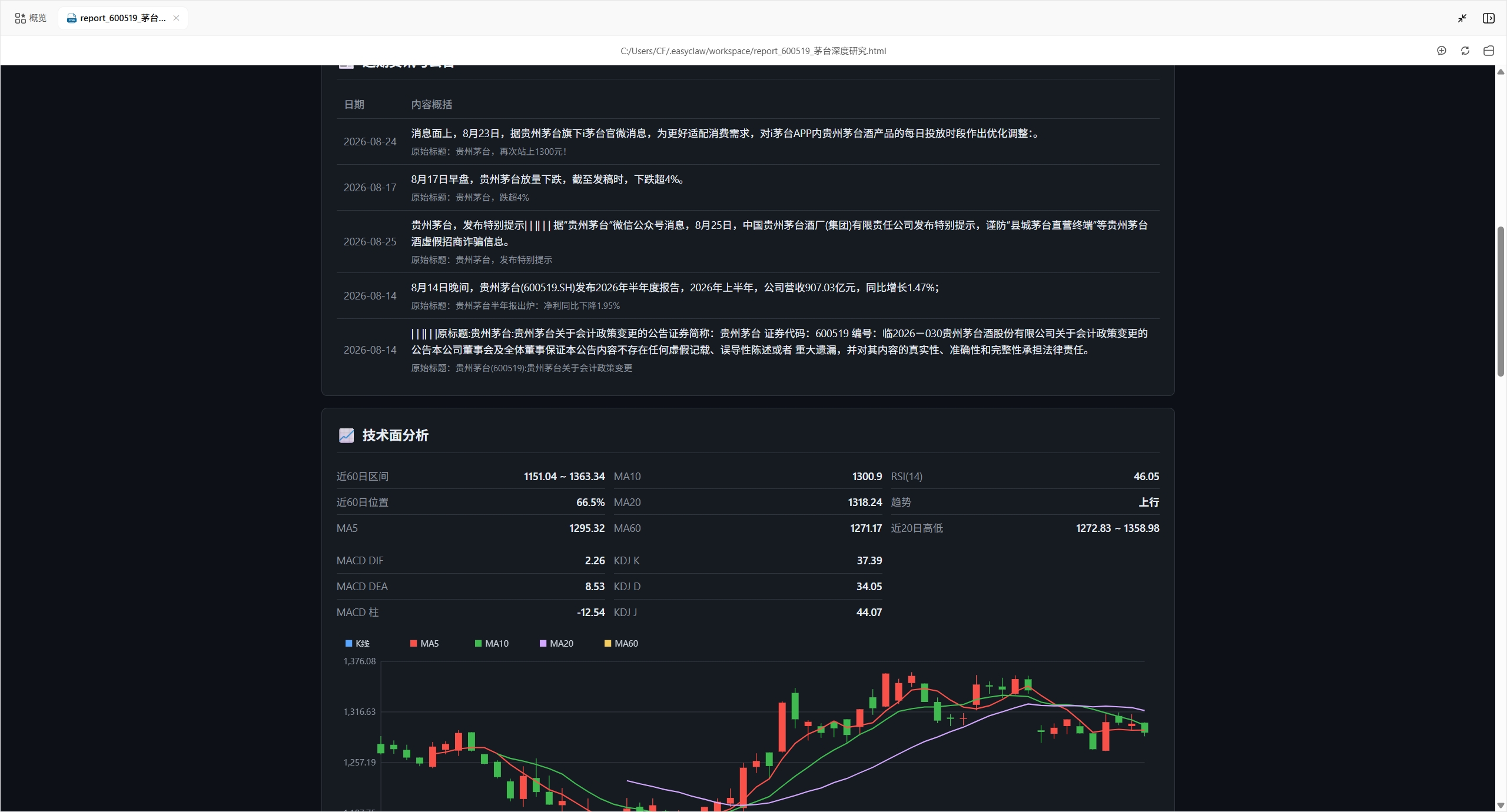This screenshot has width=1507, height=812.
Task: Click the vertical scrollbar thumb
Action: pyautogui.click(x=1501, y=301)
